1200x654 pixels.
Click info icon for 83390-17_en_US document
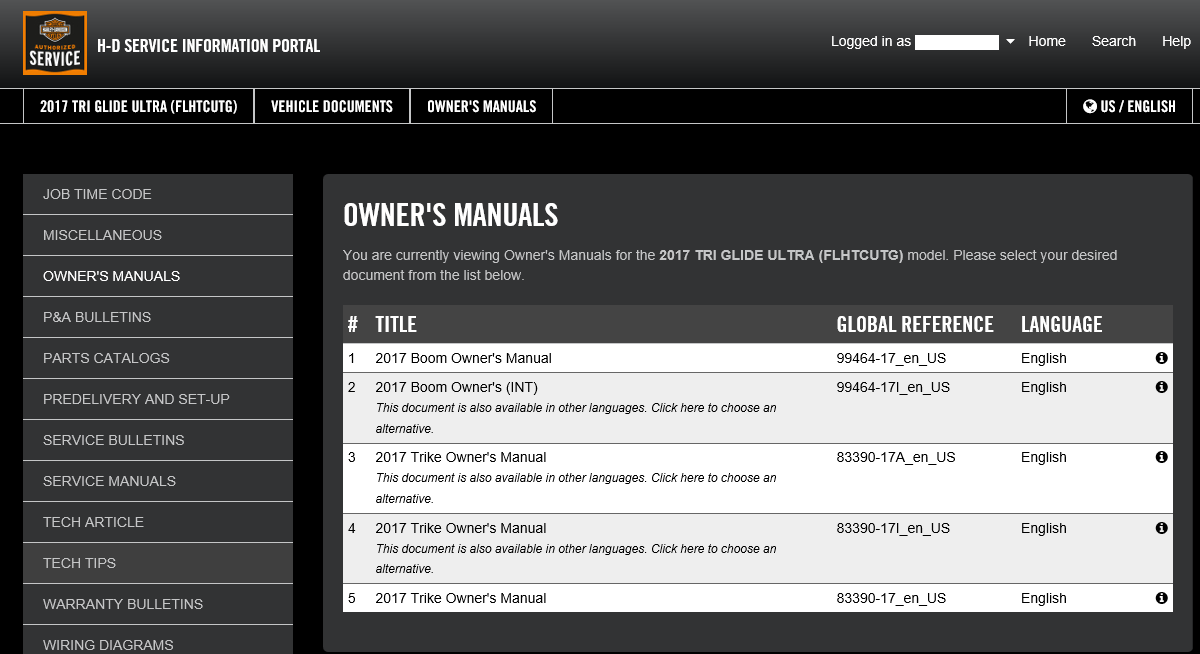[1161, 598]
